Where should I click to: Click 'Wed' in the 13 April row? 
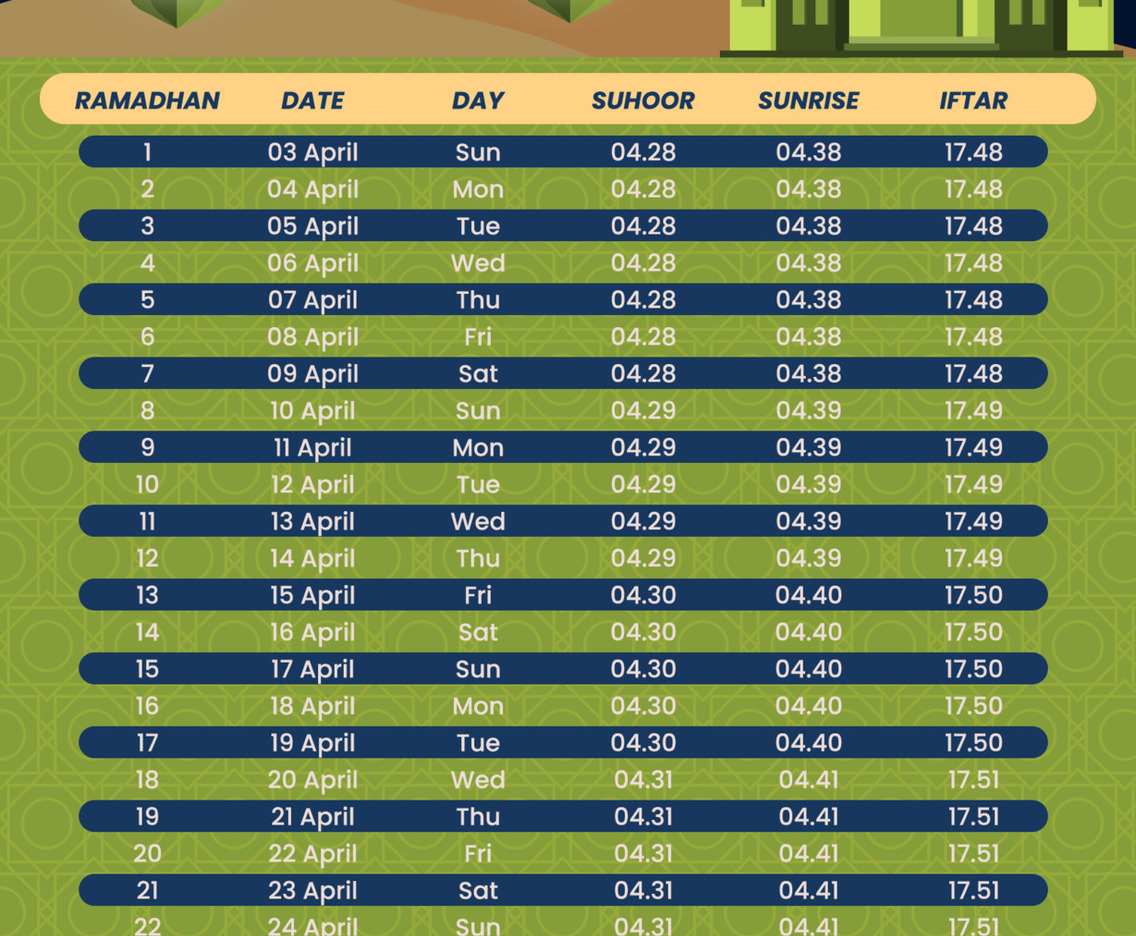pos(477,522)
